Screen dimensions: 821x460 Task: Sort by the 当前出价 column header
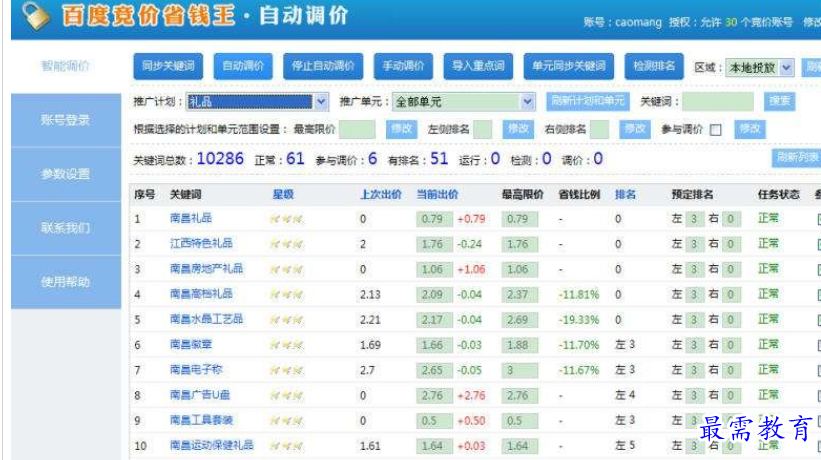437,195
